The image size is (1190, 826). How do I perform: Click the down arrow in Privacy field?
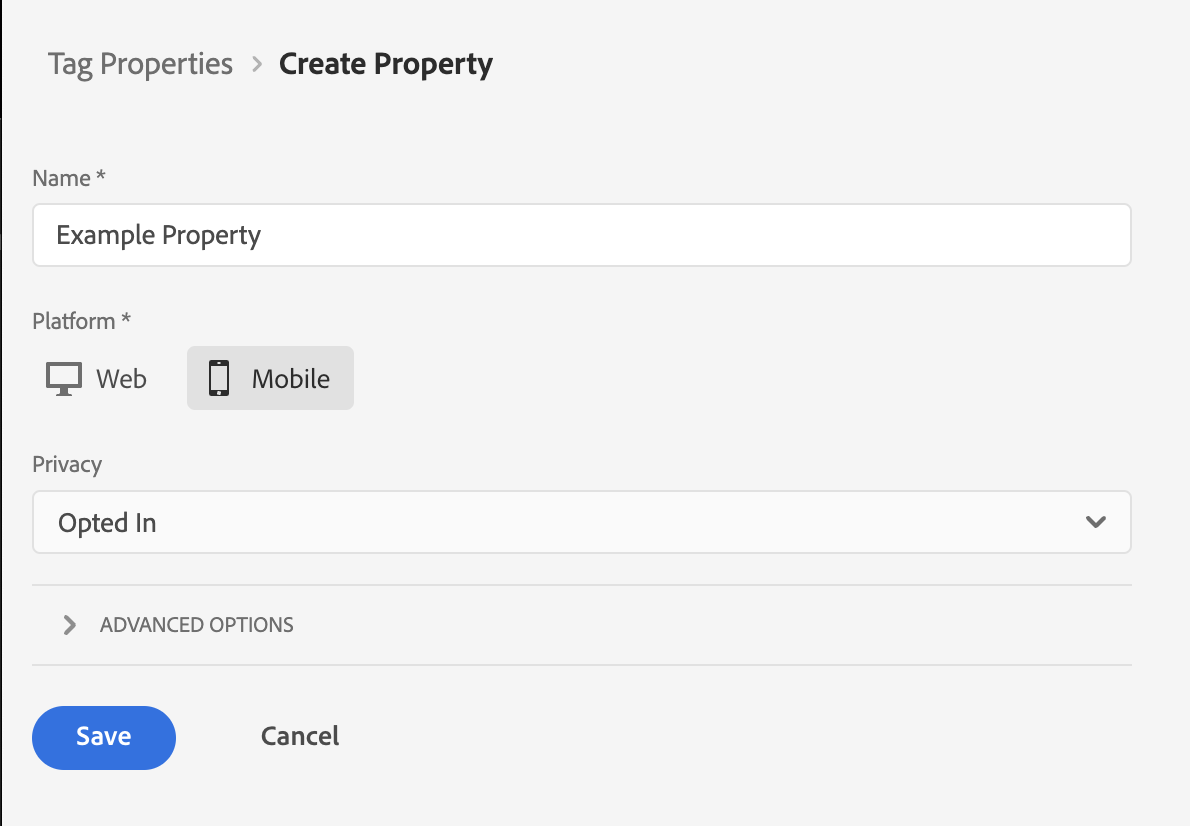(x=1096, y=522)
